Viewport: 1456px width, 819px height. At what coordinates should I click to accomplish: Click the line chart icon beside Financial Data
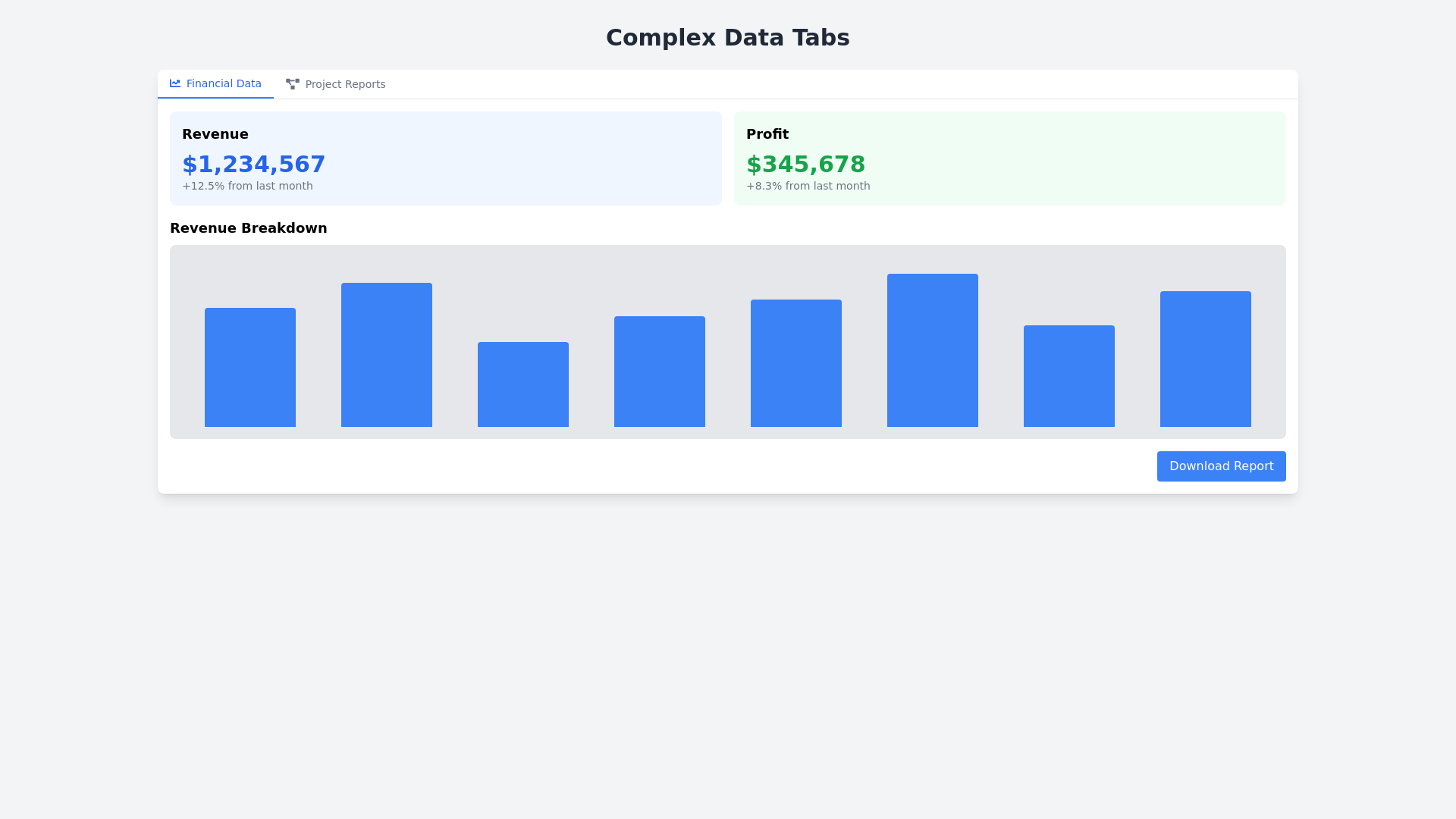pyautogui.click(x=174, y=83)
